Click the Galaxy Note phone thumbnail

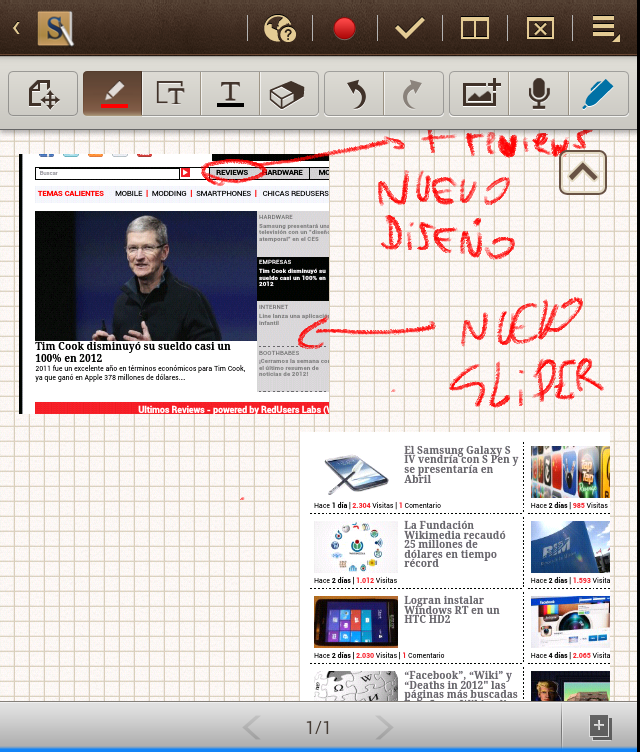tap(356, 473)
